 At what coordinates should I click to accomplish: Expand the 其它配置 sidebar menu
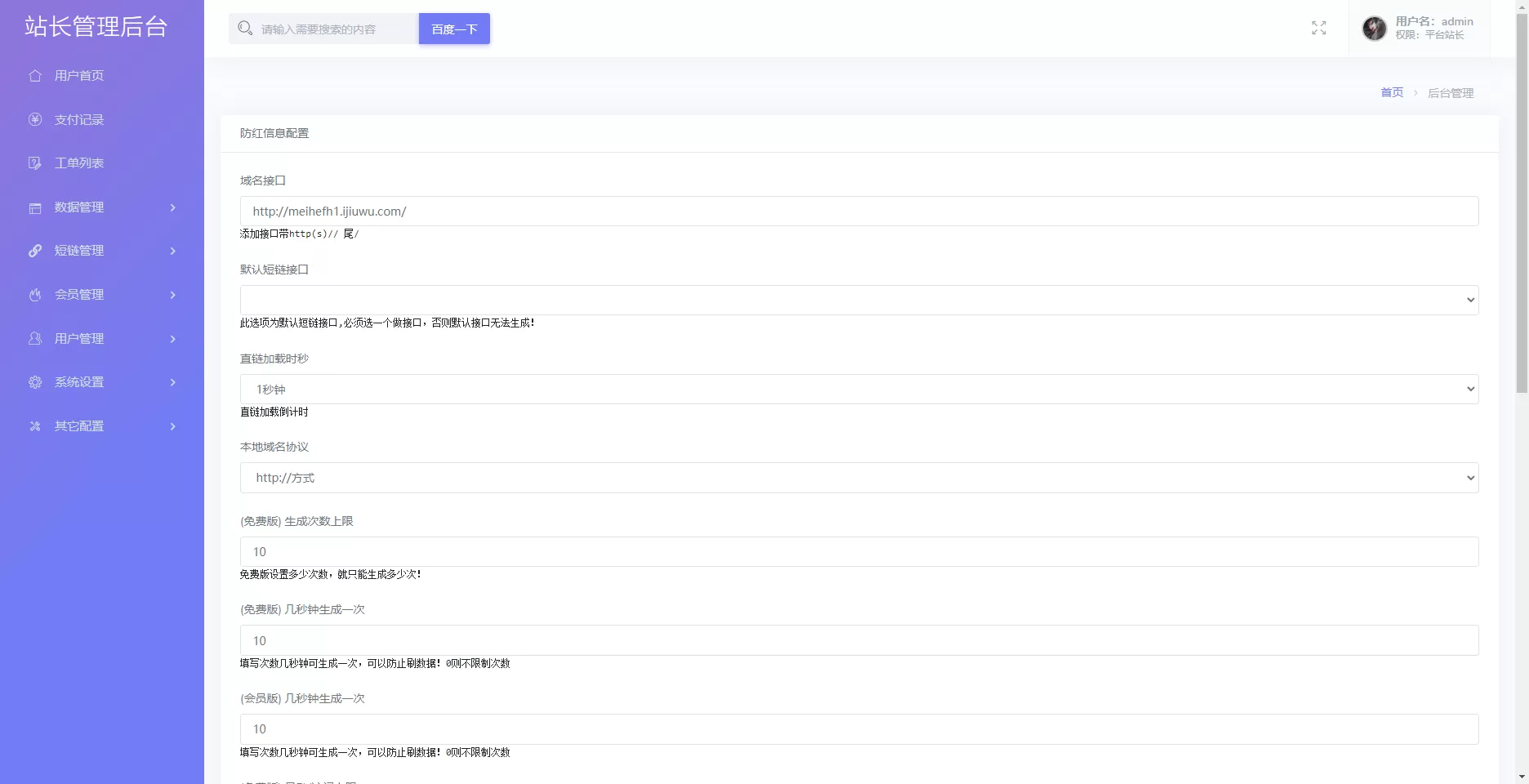[x=101, y=426]
